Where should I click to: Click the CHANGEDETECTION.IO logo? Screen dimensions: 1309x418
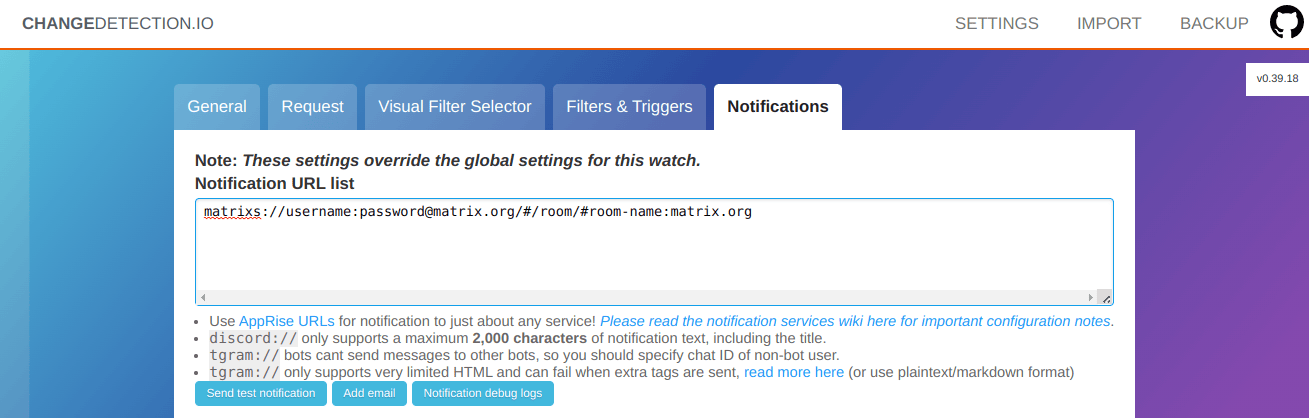point(118,23)
